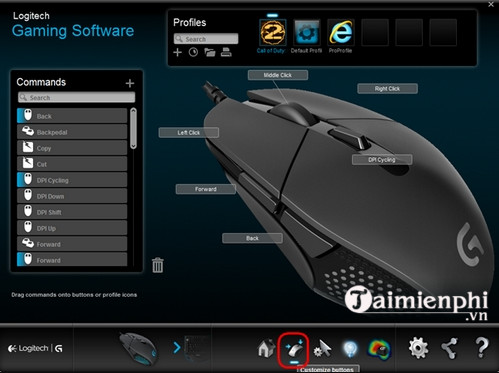Image resolution: width=499 pixels, height=373 pixels.
Task: Select the Back command in the list
Action: tap(72, 116)
